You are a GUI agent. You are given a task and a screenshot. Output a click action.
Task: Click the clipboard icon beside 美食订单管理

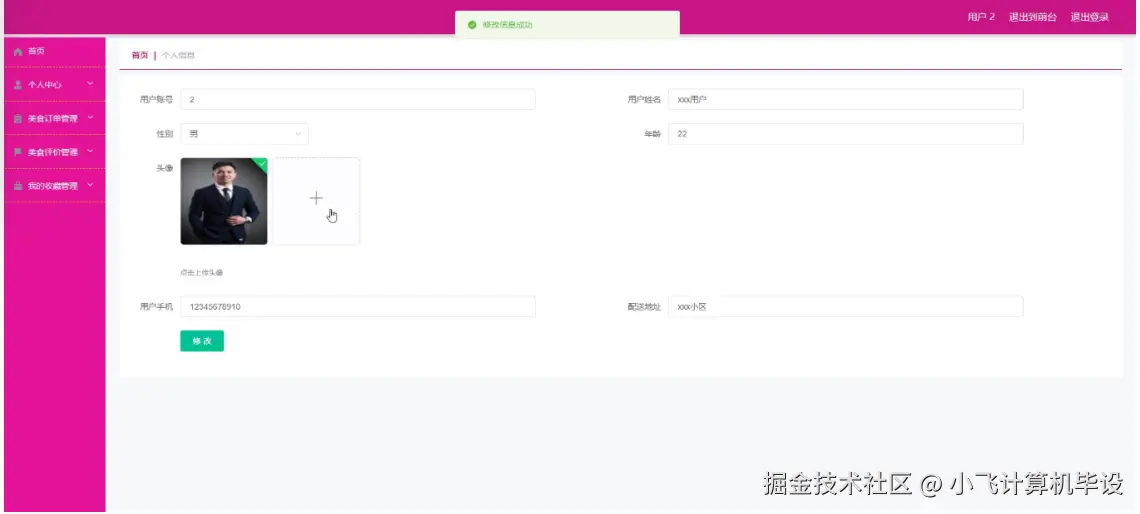click(18, 119)
